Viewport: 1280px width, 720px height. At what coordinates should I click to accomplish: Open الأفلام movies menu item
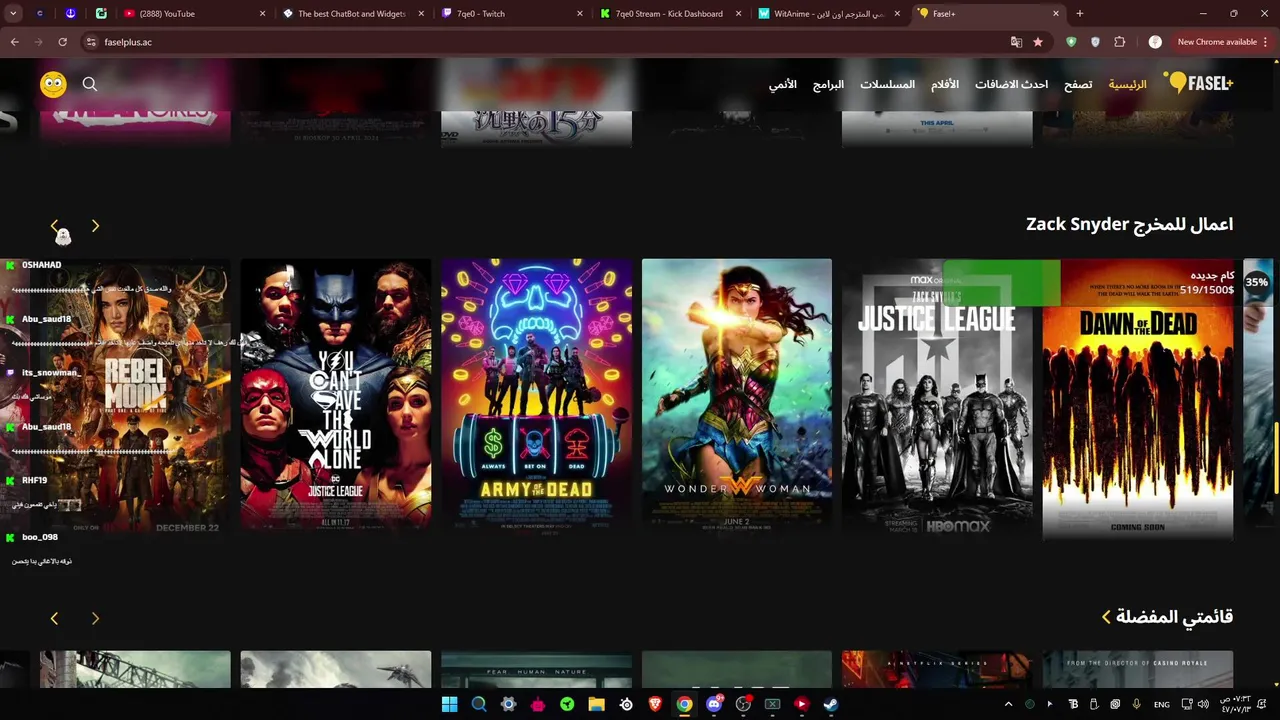(x=945, y=84)
